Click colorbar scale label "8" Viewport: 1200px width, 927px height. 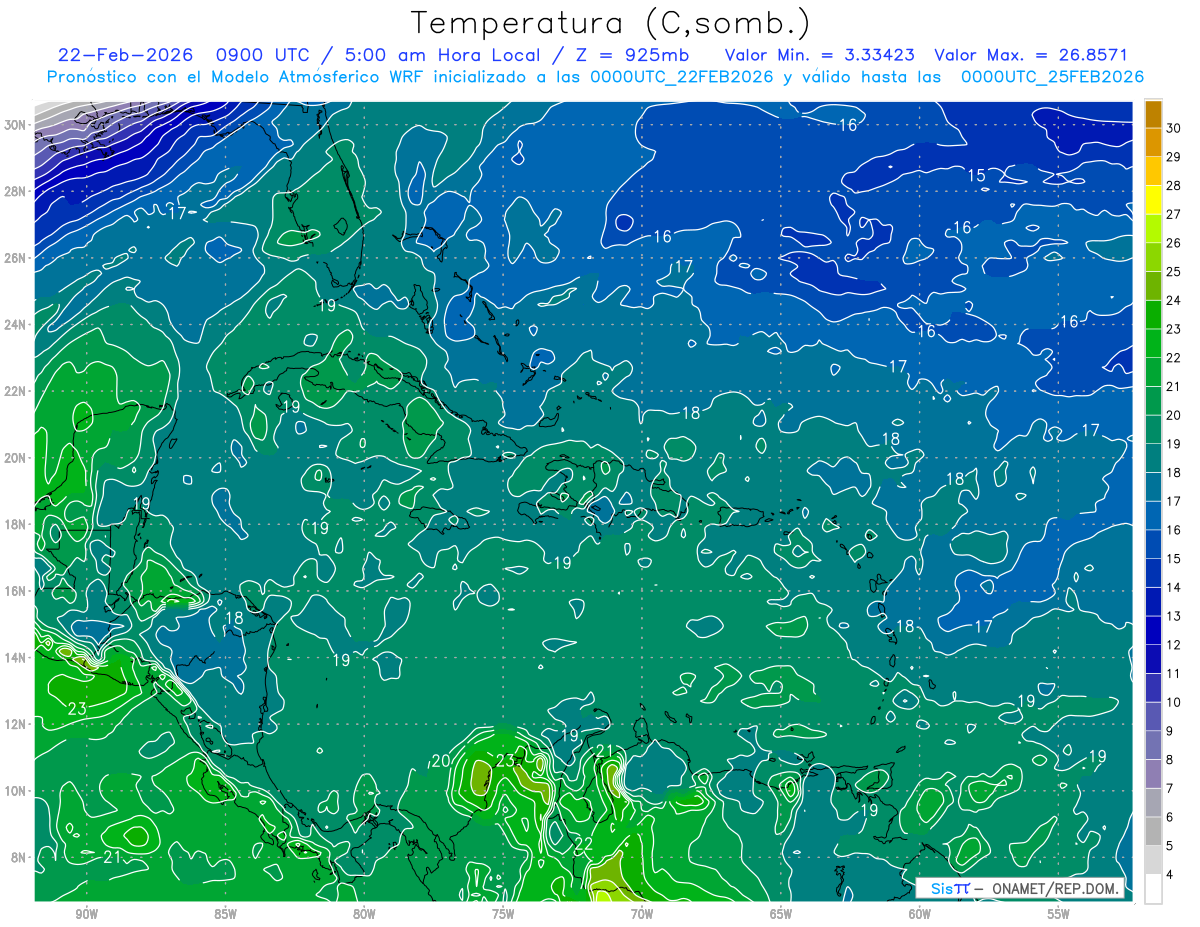(1171, 760)
